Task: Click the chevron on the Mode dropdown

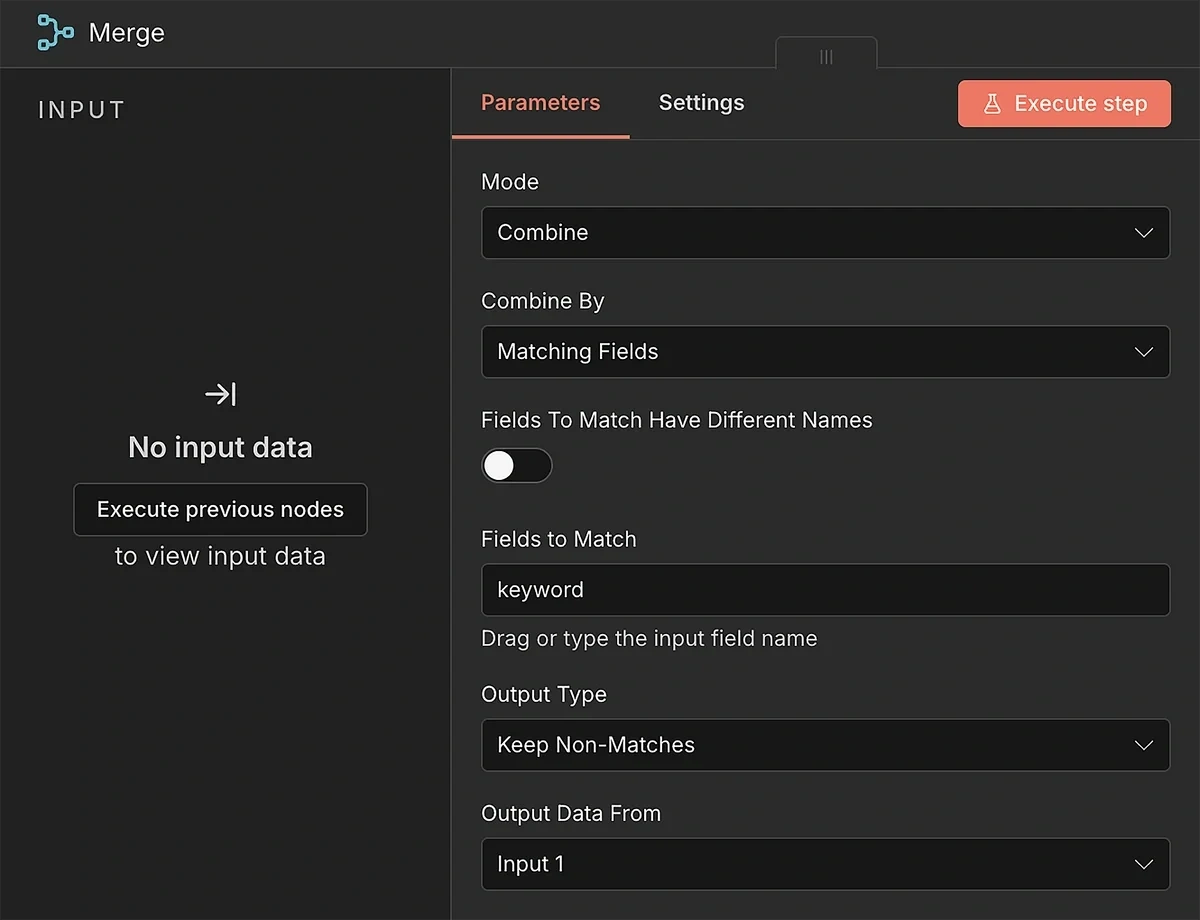Action: click(1144, 232)
